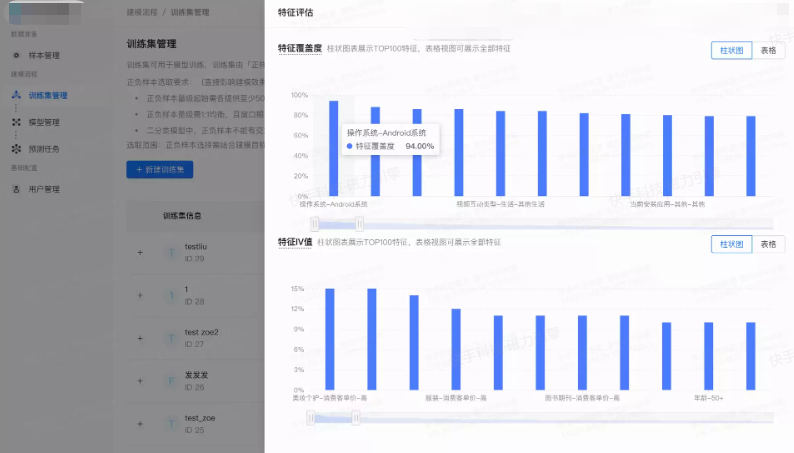Image resolution: width=794 pixels, height=453 pixels.
Task: Click the 训练集信息 column header
Action: pyautogui.click(x=182, y=216)
